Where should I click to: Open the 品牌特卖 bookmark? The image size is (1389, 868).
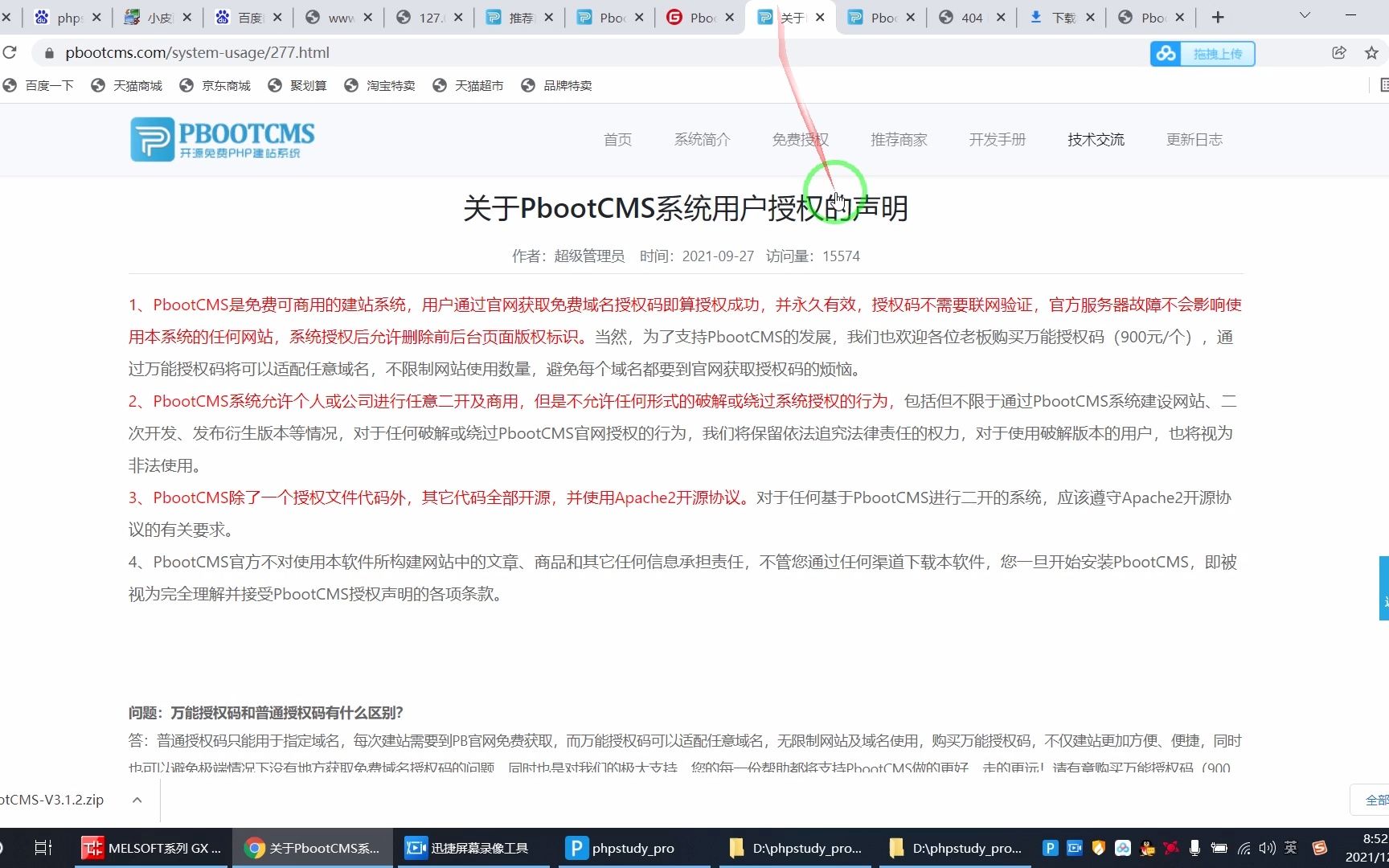click(x=557, y=85)
